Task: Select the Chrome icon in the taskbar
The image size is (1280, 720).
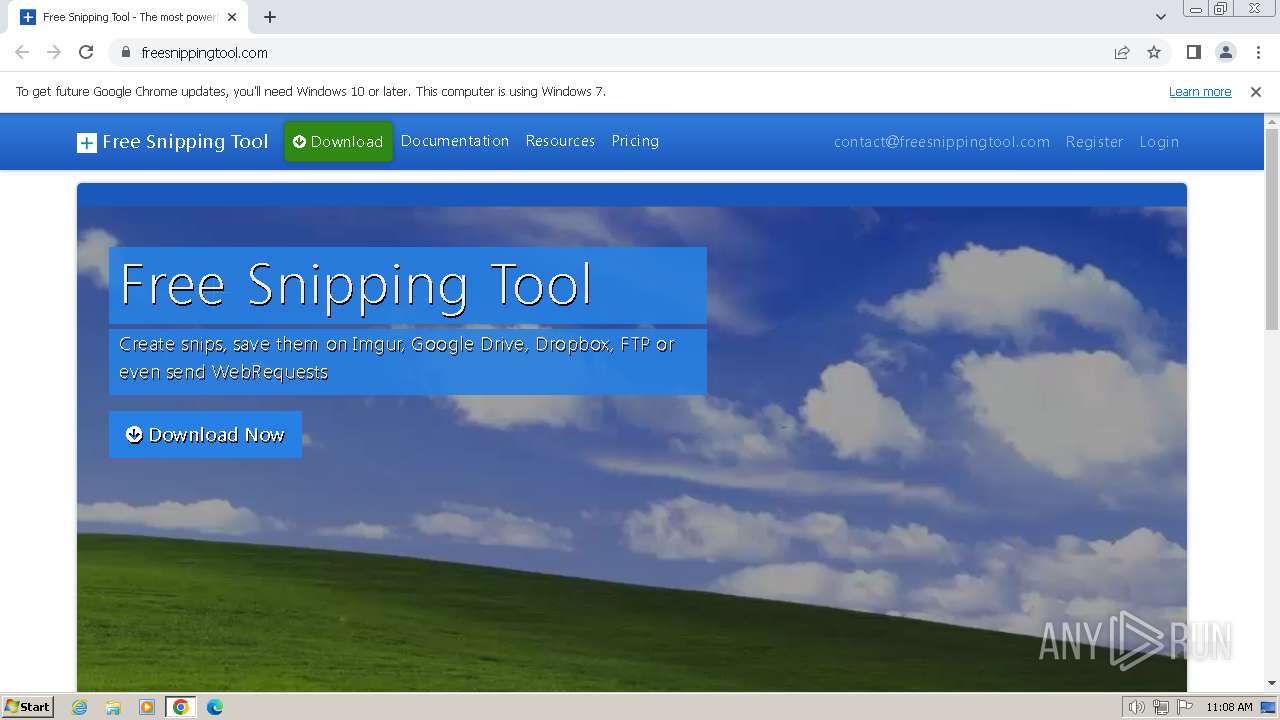Action: pyautogui.click(x=181, y=707)
